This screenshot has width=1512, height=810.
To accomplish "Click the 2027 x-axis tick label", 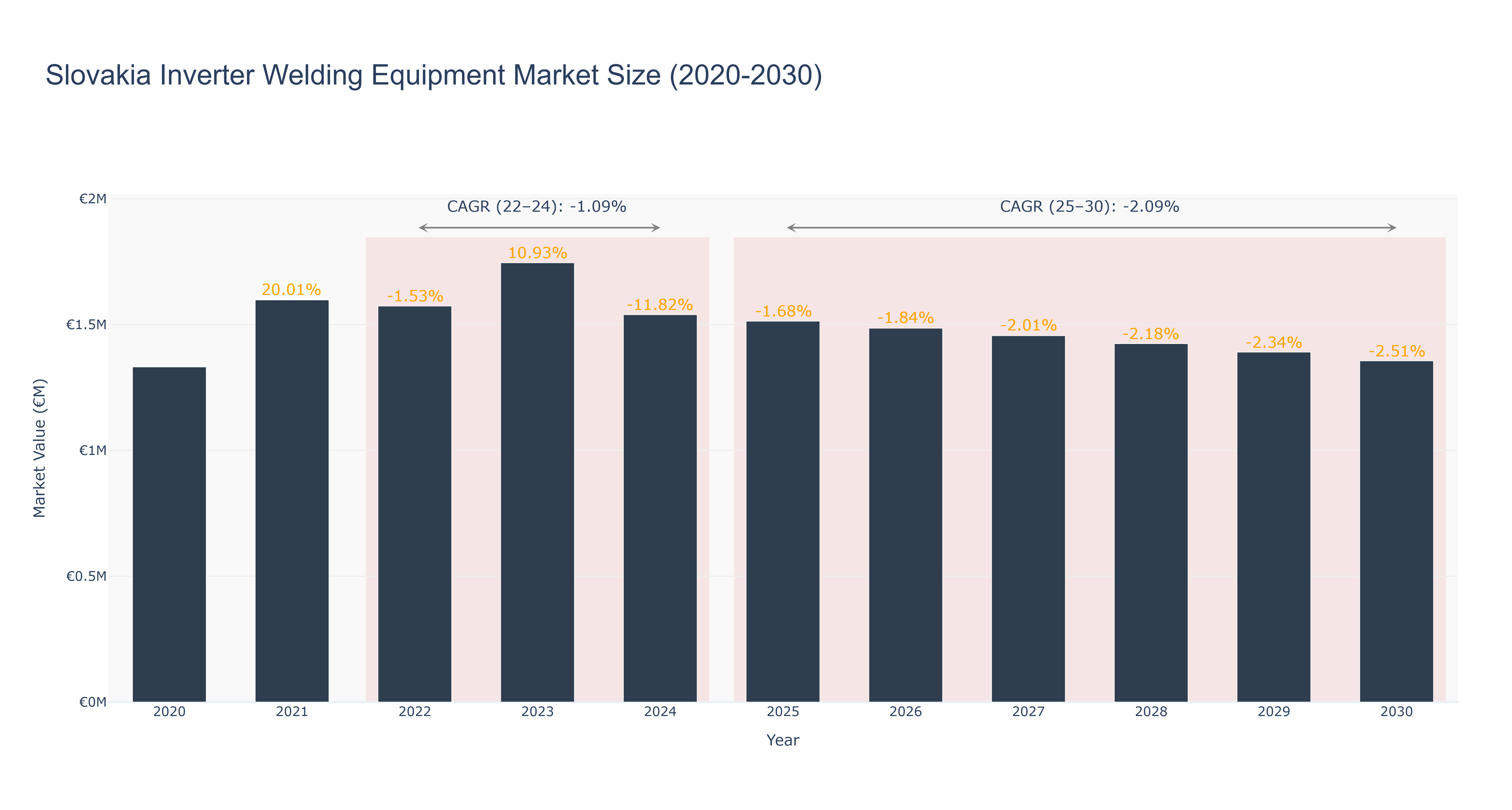I will [x=1028, y=712].
